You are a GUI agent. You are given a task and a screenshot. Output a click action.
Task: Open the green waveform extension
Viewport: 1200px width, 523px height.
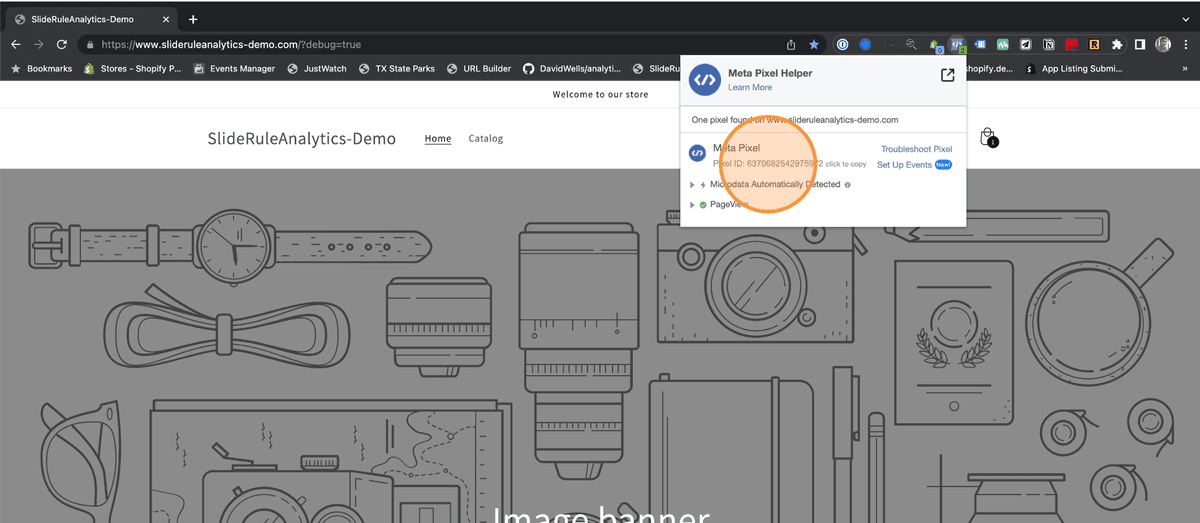coord(1002,44)
